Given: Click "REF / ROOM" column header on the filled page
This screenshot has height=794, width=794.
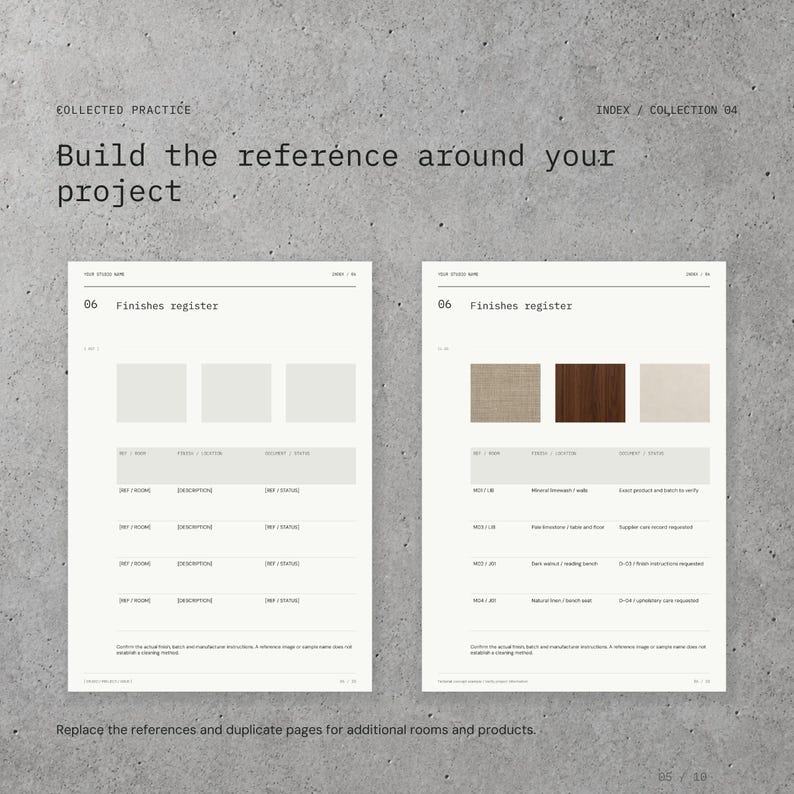Looking at the screenshot, I should [x=487, y=453].
